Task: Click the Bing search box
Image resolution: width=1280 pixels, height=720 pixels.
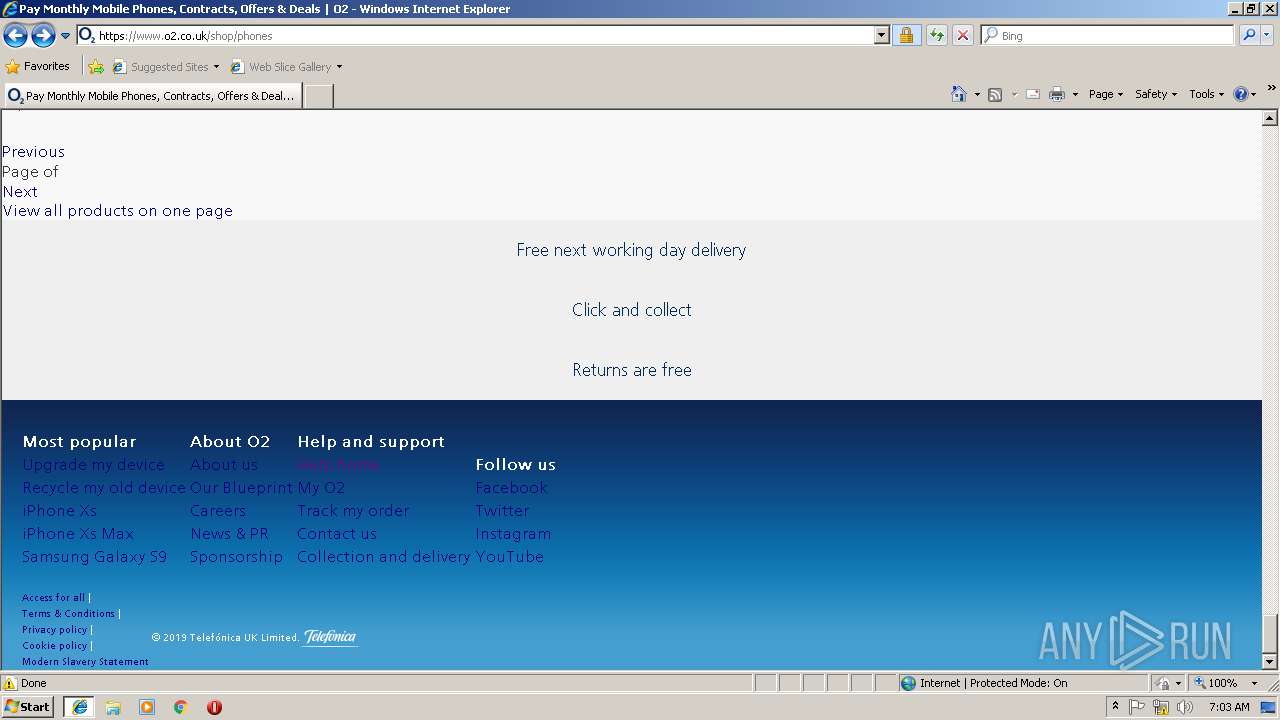Action: point(1108,36)
